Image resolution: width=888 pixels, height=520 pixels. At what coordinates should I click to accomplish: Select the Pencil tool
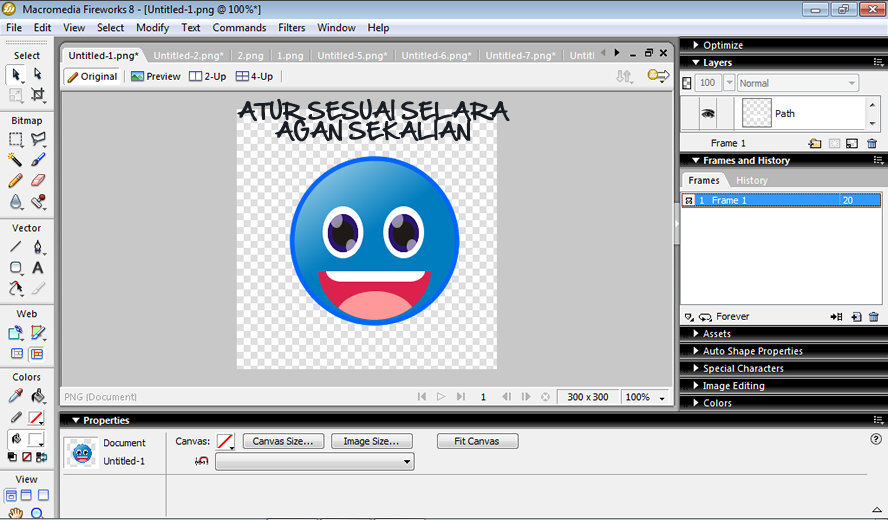15,181
